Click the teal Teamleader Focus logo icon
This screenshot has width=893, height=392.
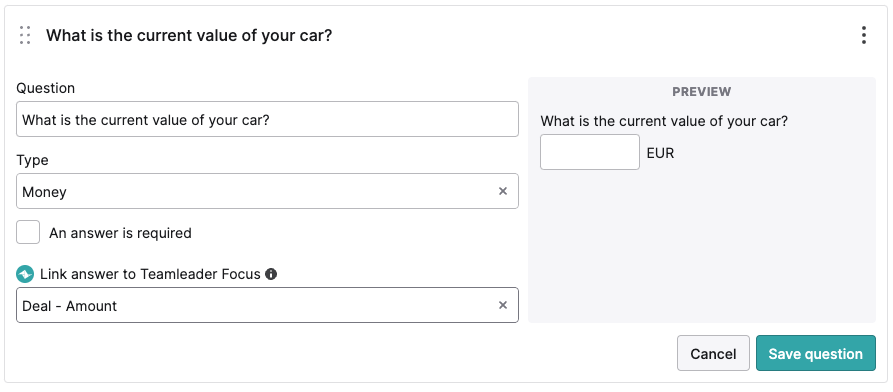25,274
